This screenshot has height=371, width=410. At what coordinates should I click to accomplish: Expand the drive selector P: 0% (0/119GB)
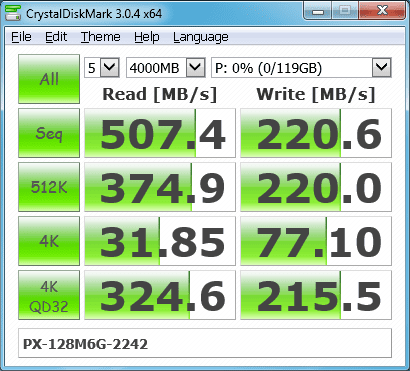[301, 68]
